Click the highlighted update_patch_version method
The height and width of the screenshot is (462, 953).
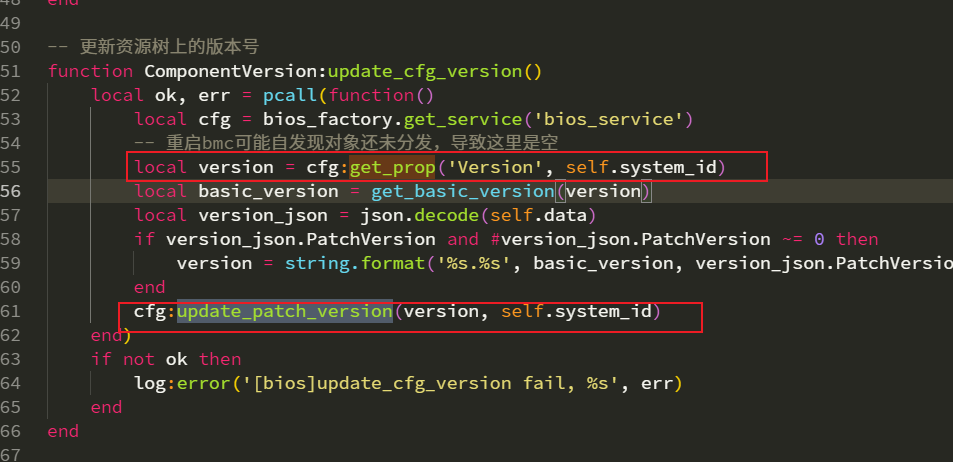coord(285,312)
